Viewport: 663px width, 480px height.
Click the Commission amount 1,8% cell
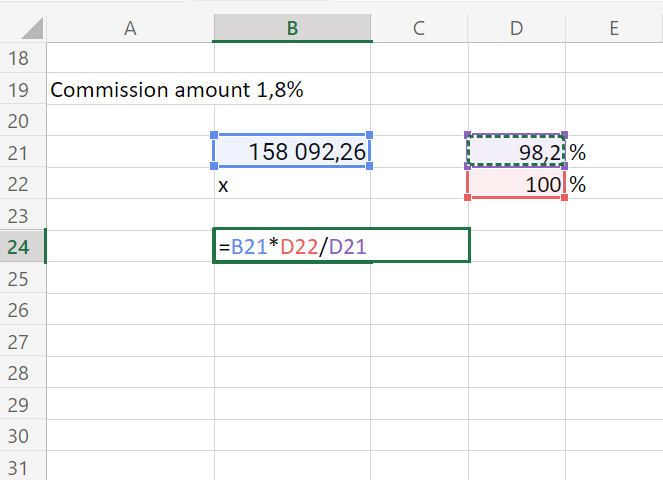point(177,89)
